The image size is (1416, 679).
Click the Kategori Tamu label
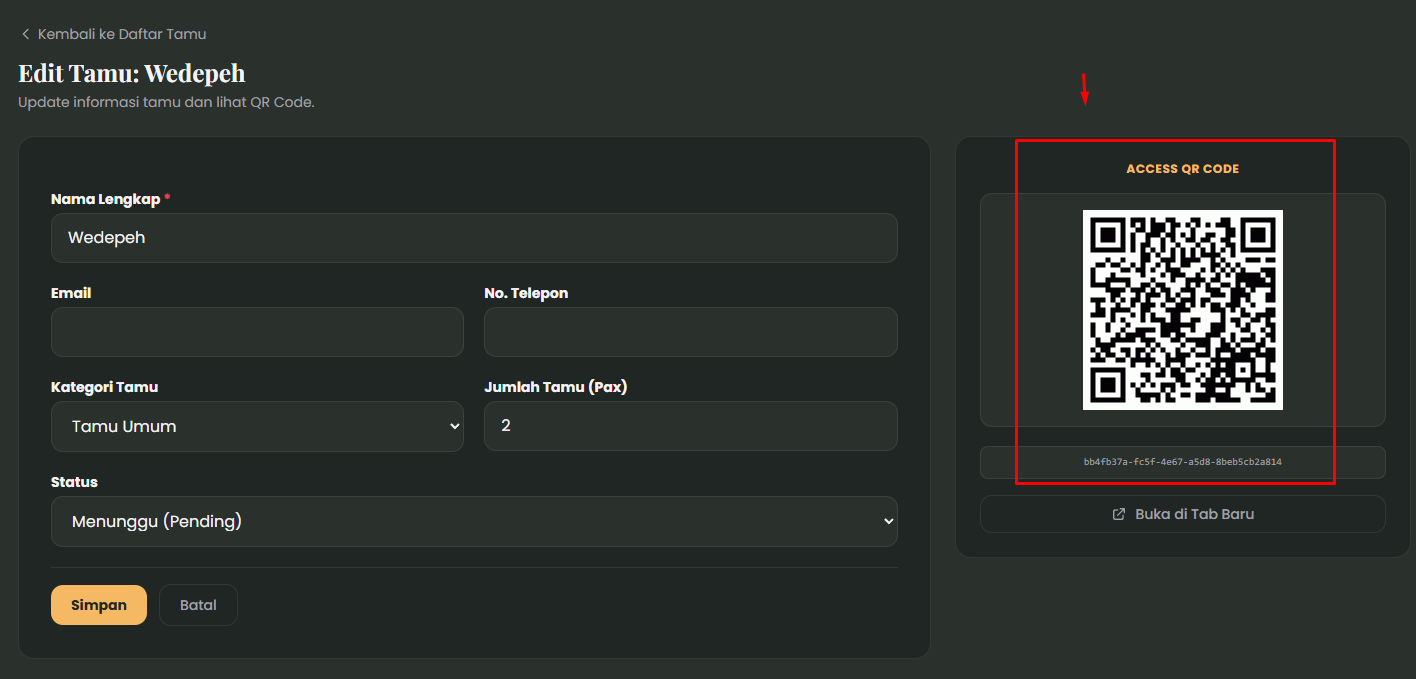[x=104, y=387]
